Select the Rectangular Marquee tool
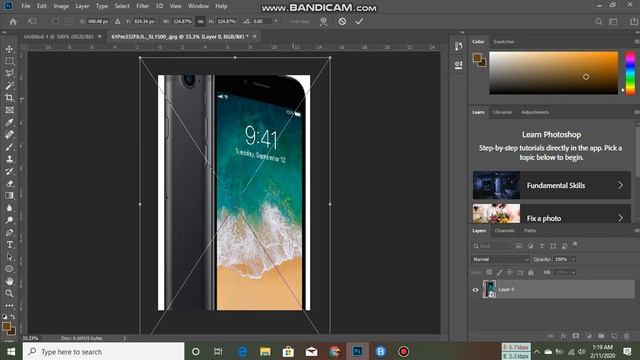The height and width of the screenshot is (360, 640). 9,61
